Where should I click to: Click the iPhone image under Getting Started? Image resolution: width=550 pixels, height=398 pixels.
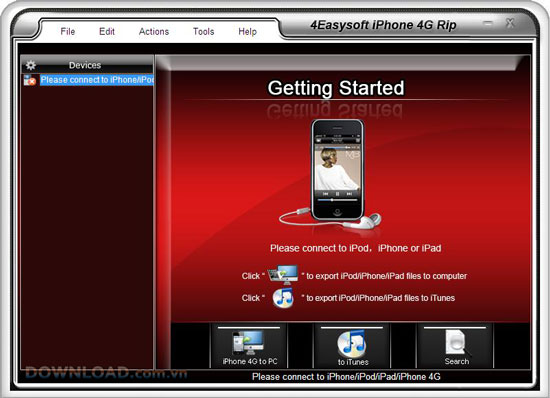337,170
